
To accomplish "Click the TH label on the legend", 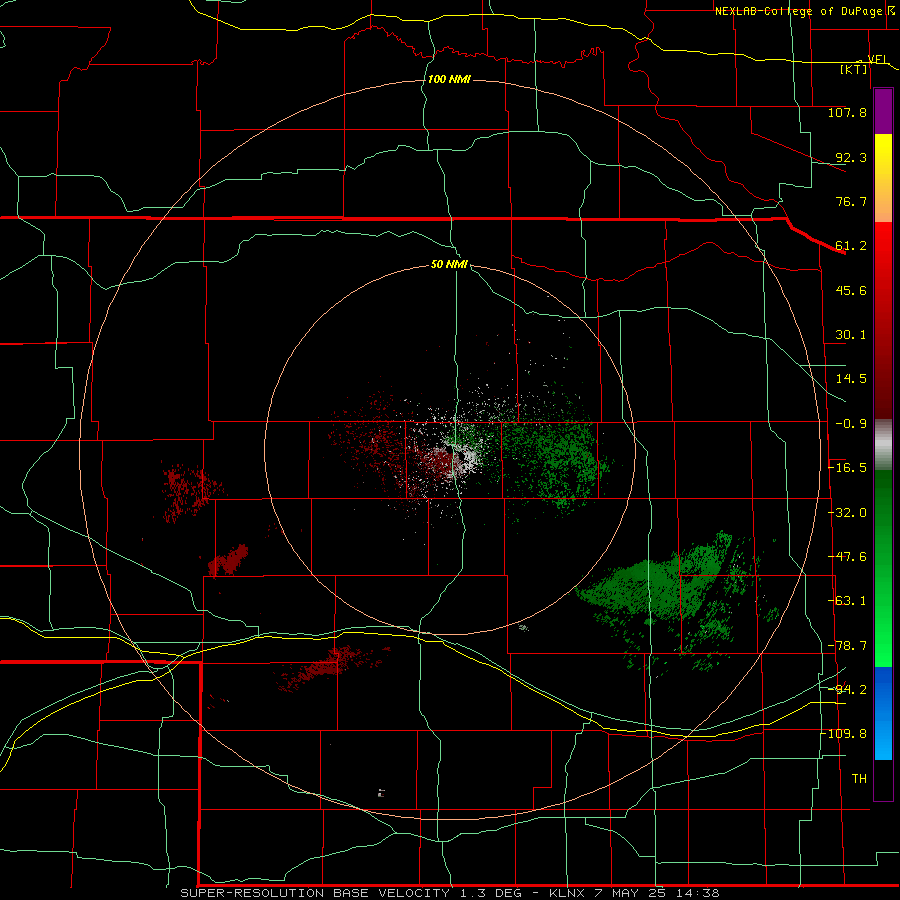I will [x=859, y=779].
